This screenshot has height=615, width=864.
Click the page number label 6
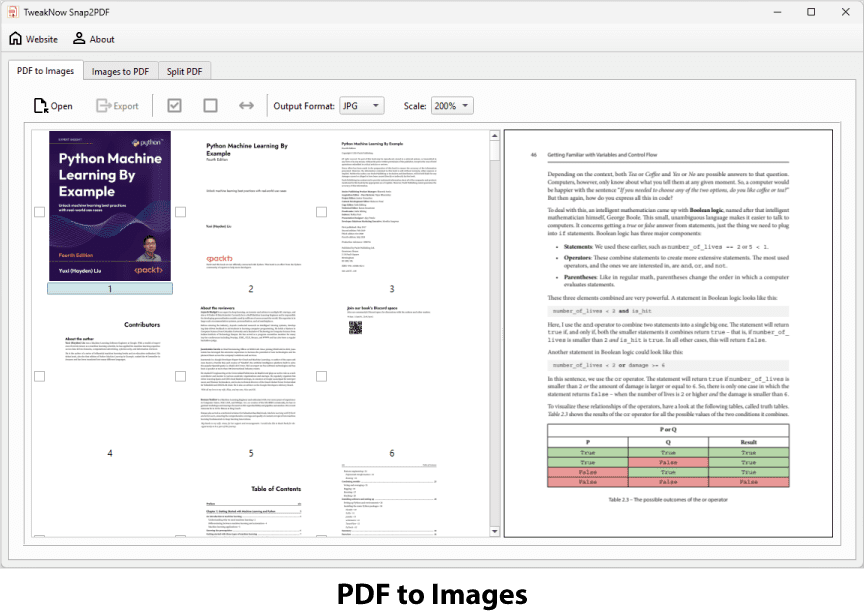(x=392, y=453)
